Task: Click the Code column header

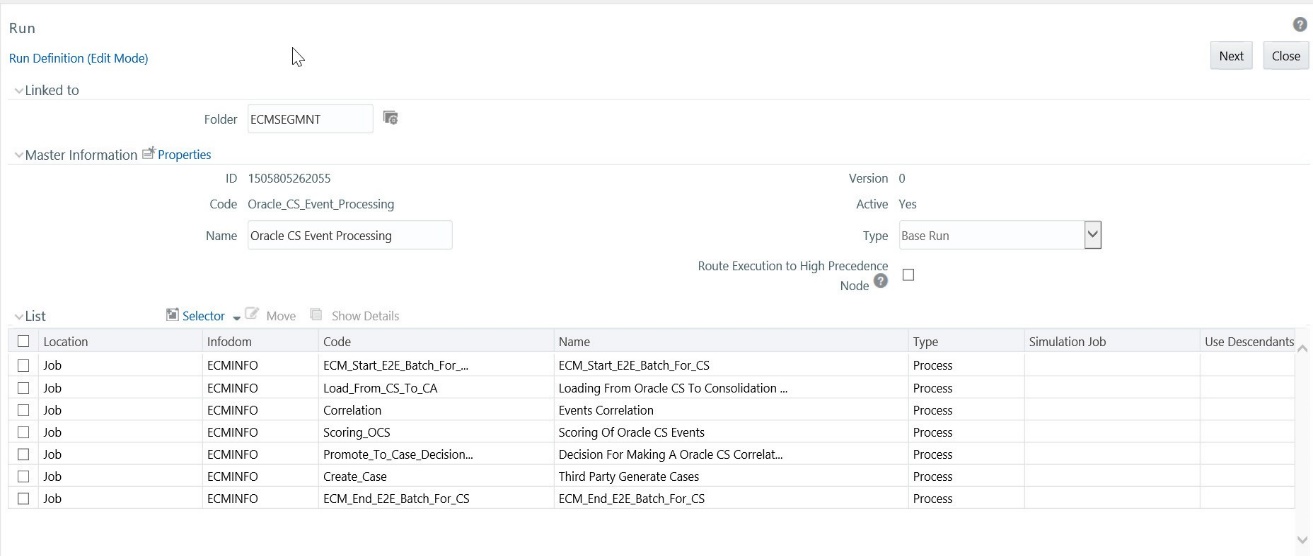Action: tap(436, 341)
